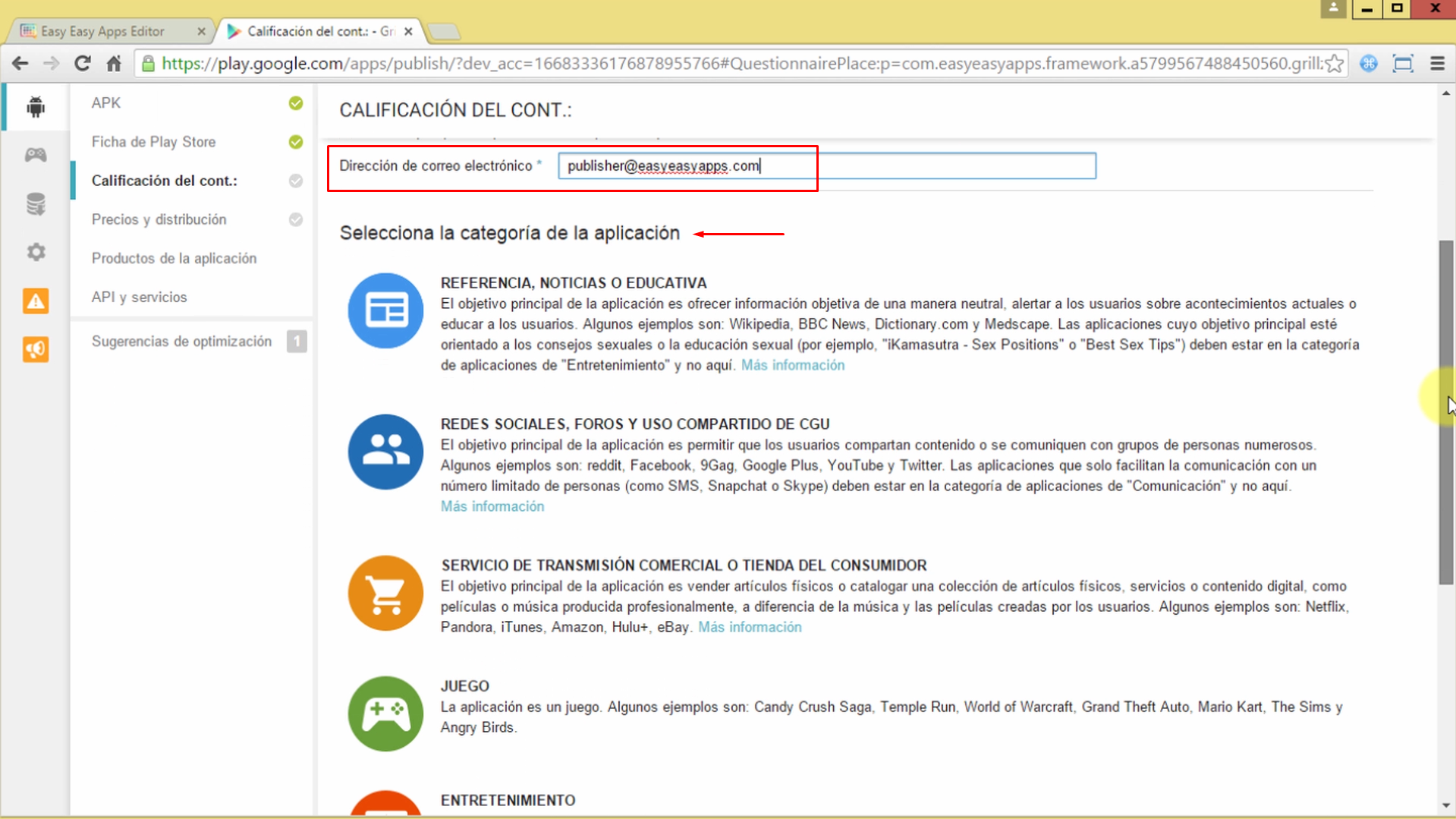Open Game Services via gamepad icon

(35, 155)
